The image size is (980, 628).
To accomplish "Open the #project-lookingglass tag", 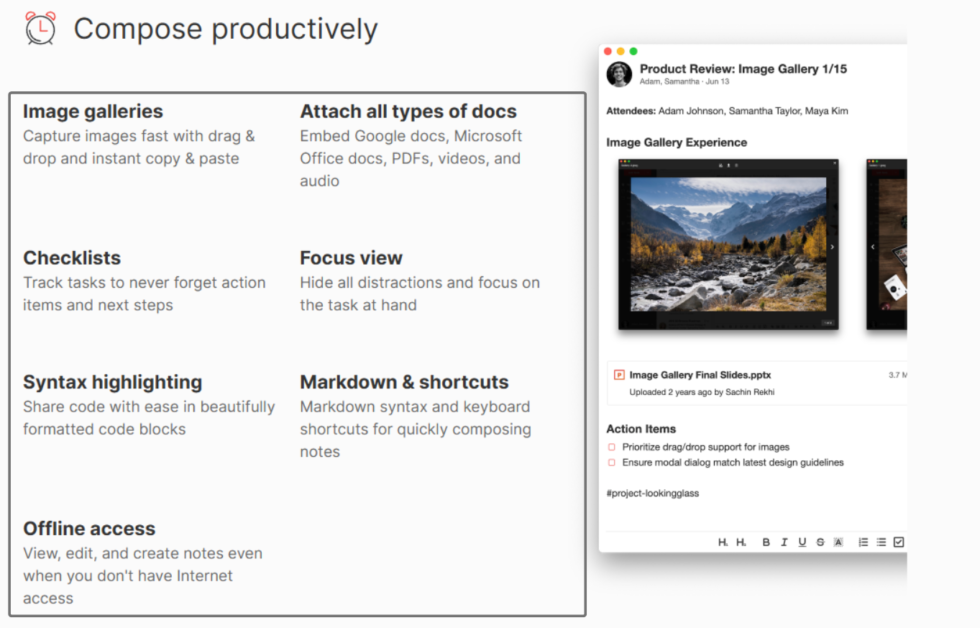I will coord(652,493).
